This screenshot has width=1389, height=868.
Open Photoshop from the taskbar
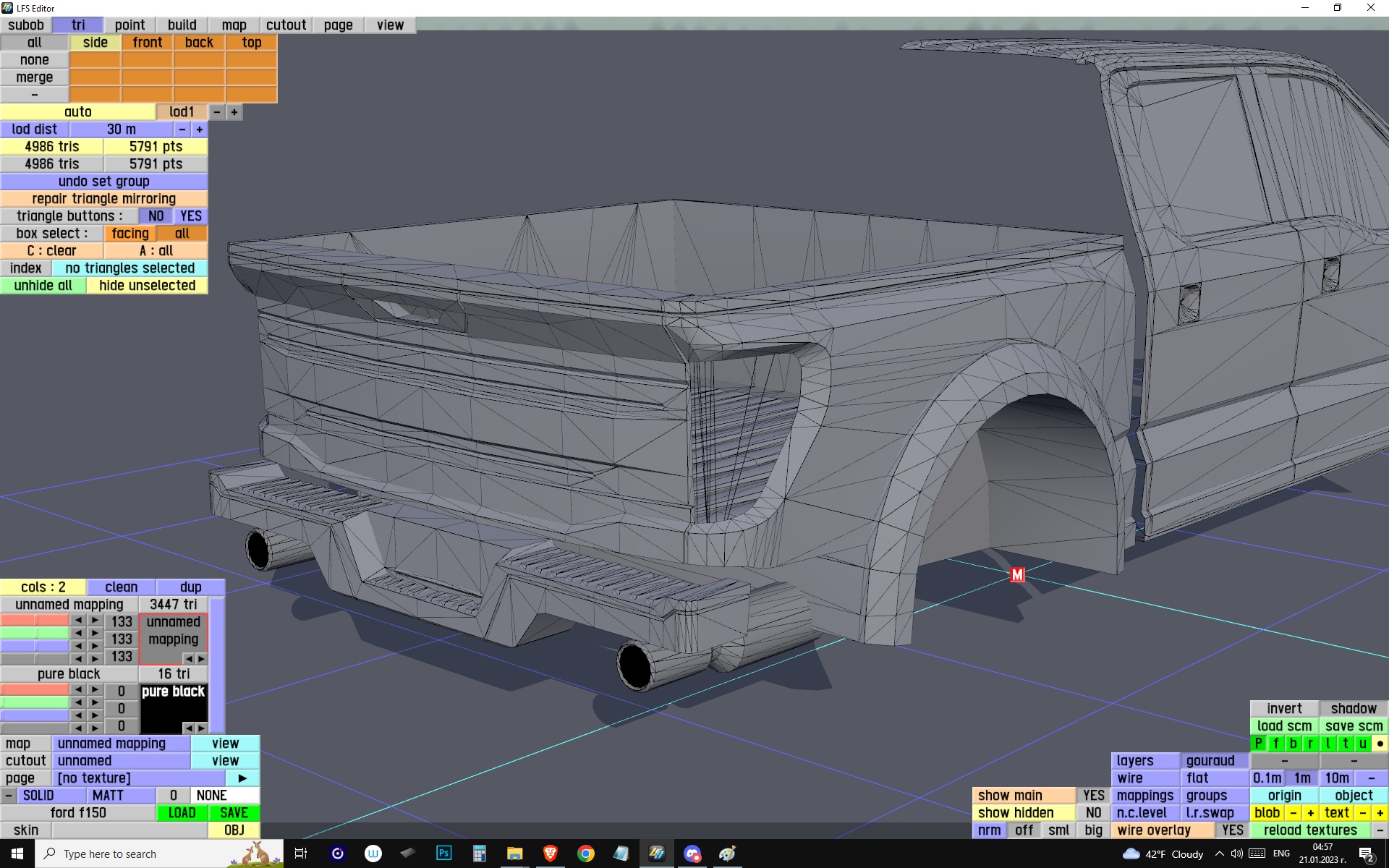(443, 854)
